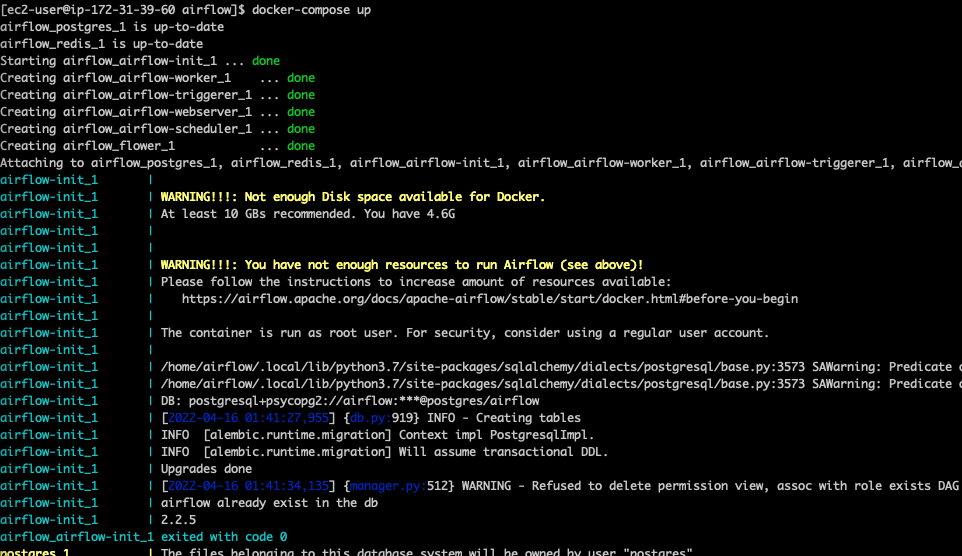Click 'Creating airflow_flower_1' text
Screen dimensions: 962x556
tap(88, 146)
